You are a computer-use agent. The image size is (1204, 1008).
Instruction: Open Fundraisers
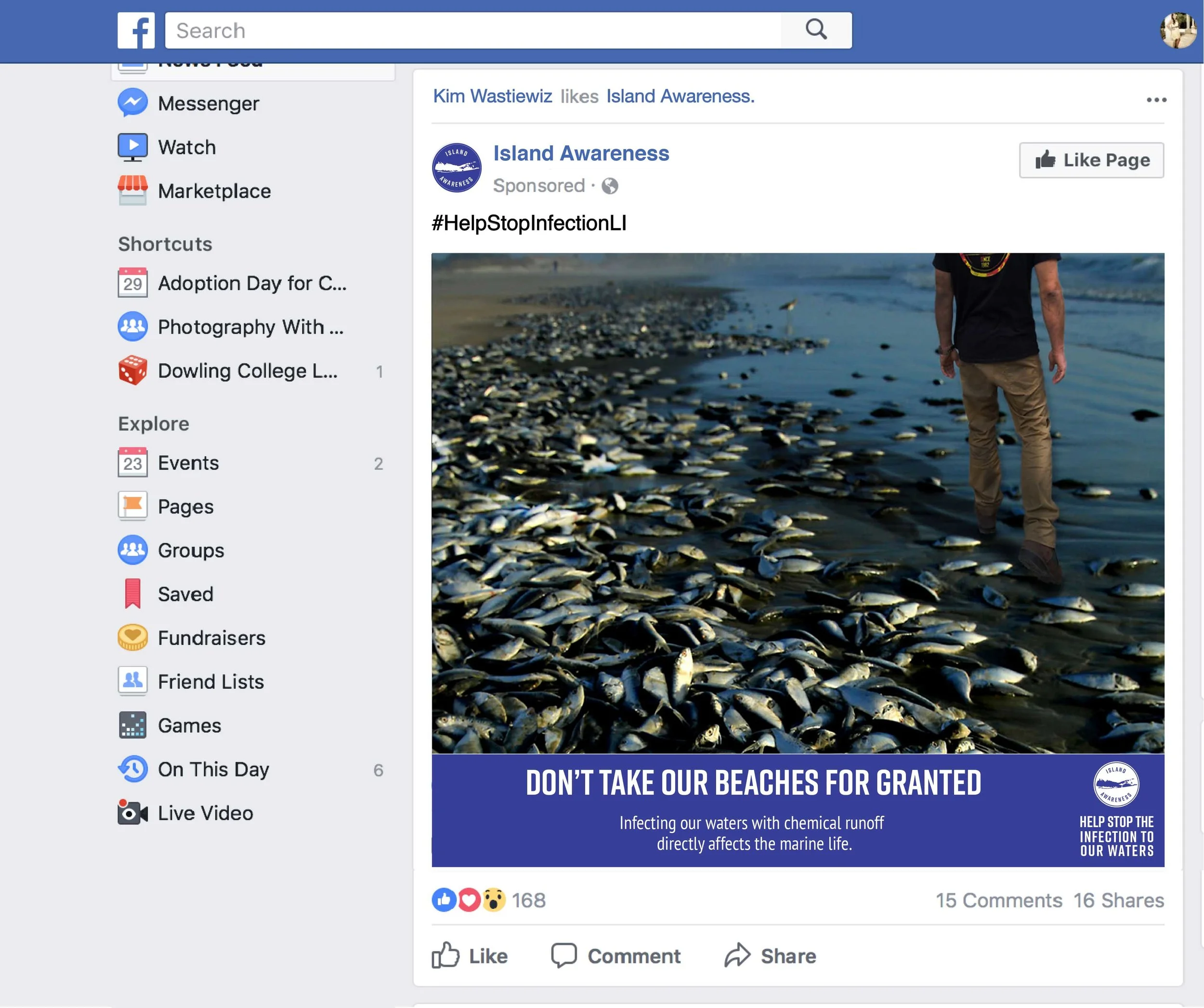[211, 637]
